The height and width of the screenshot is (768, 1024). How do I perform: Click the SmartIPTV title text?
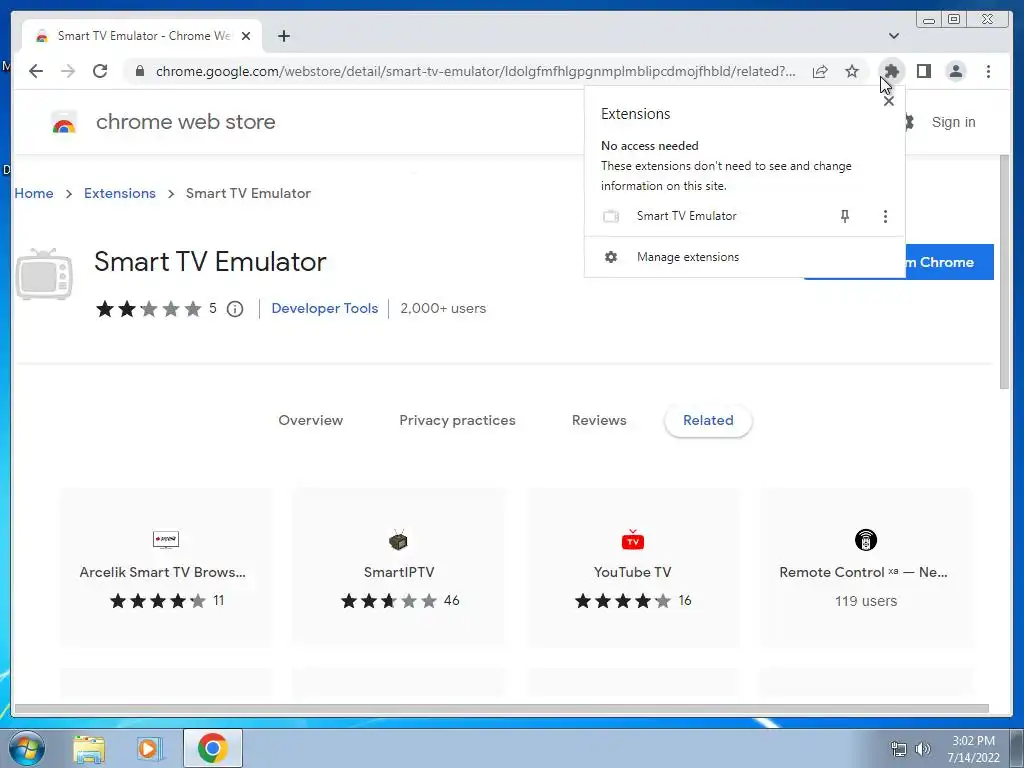coord(398,572)
